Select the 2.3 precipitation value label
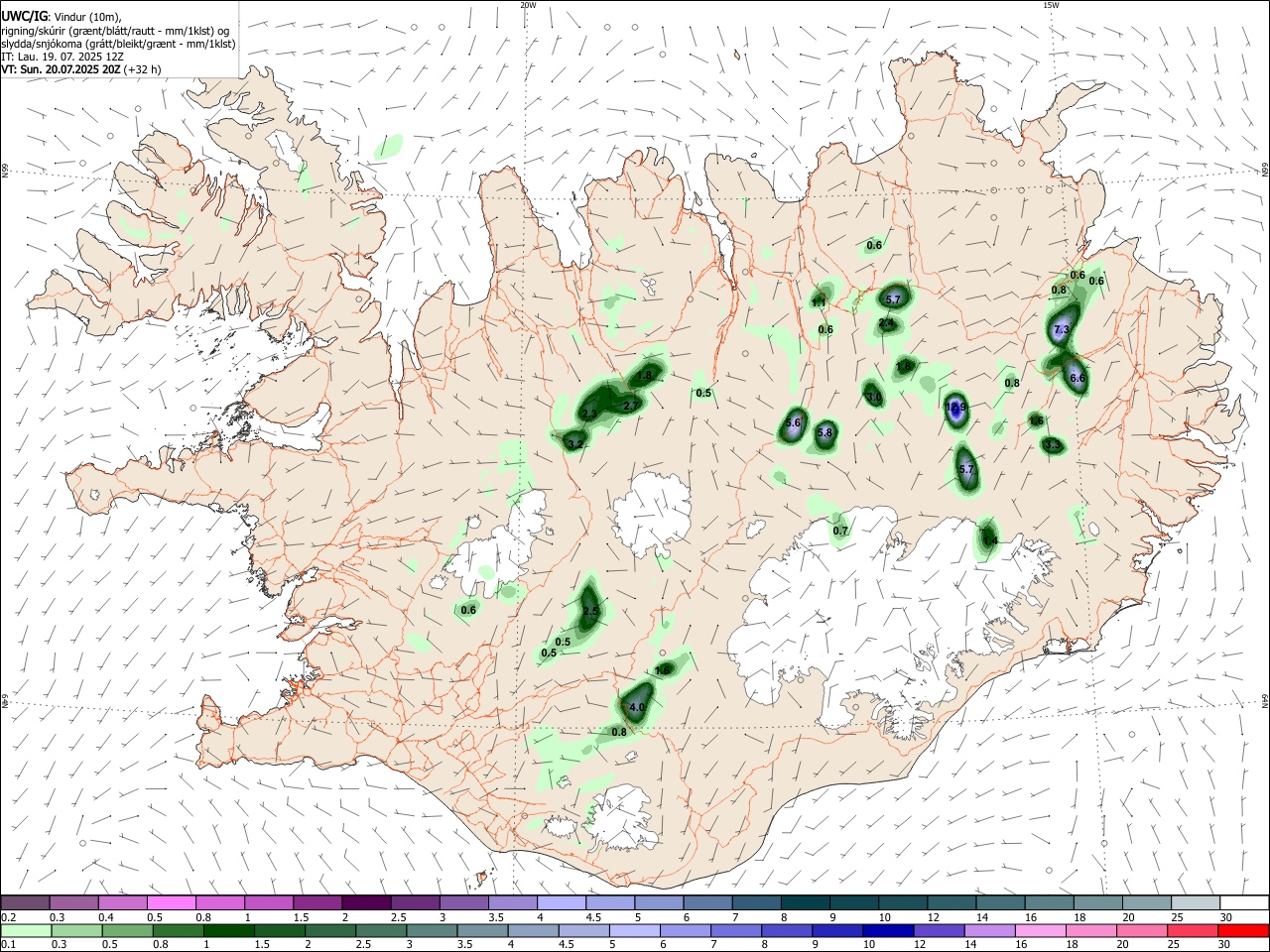This screenshot has height=952, width=1270. coord(589,414)
